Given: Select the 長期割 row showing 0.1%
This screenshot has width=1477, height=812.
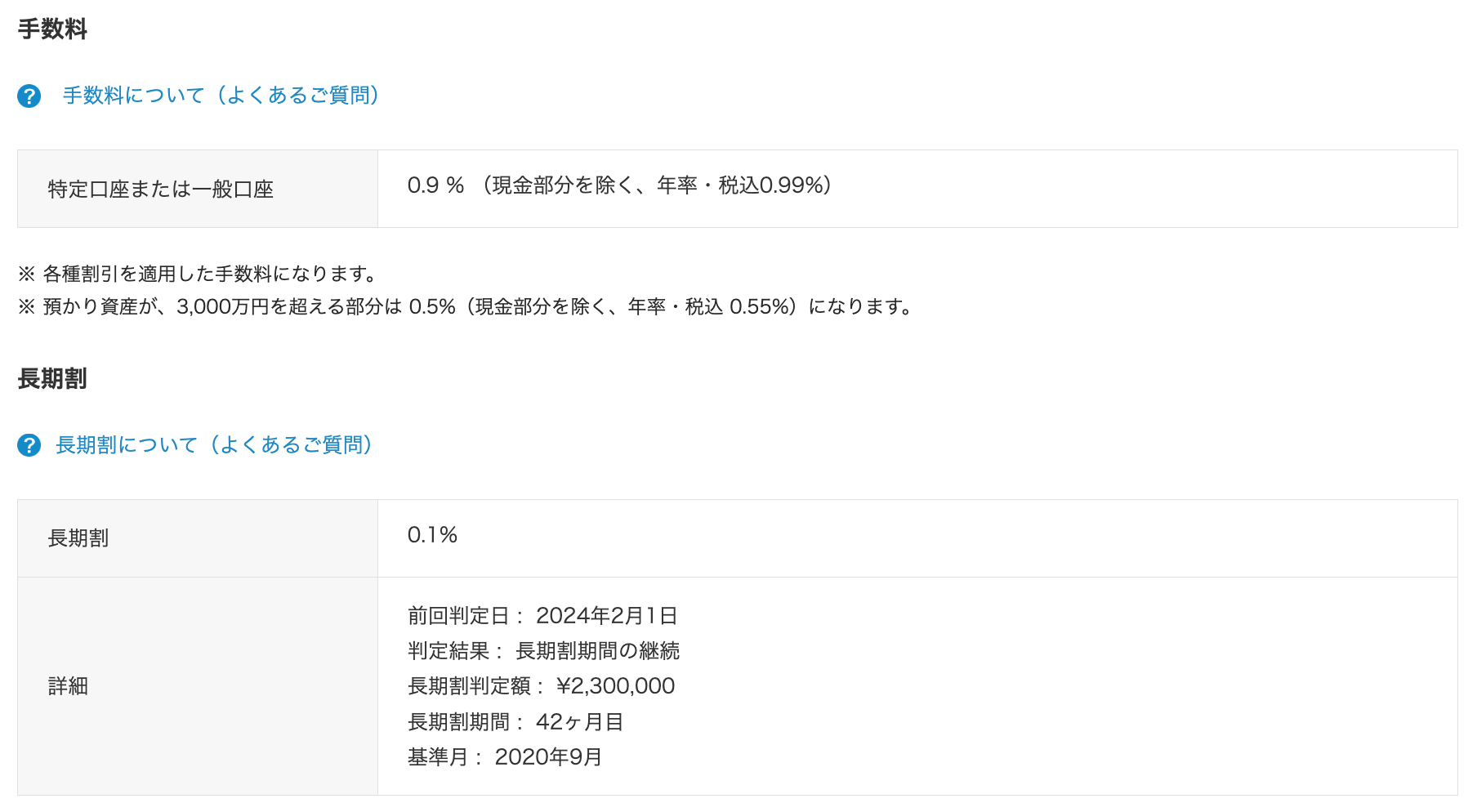Looking at the screenshot, I should click(x=432, y=536).
